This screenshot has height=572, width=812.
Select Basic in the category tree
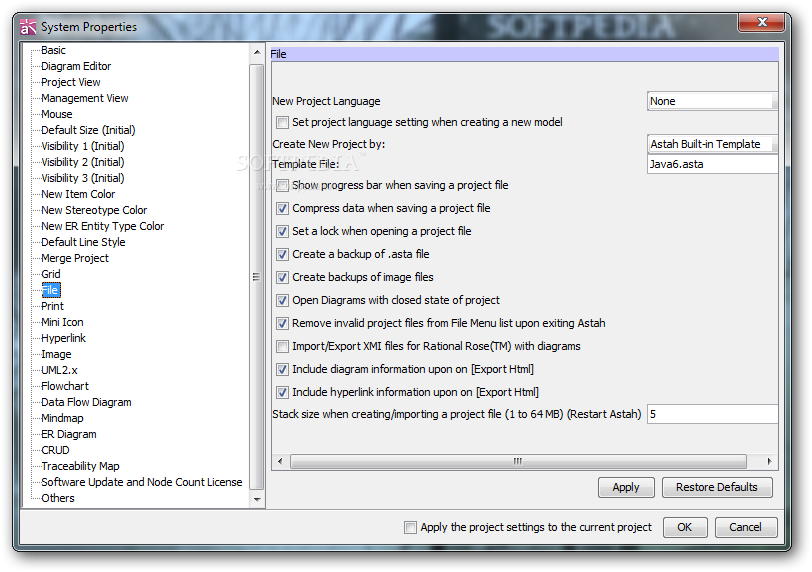[x=53, y=50]
